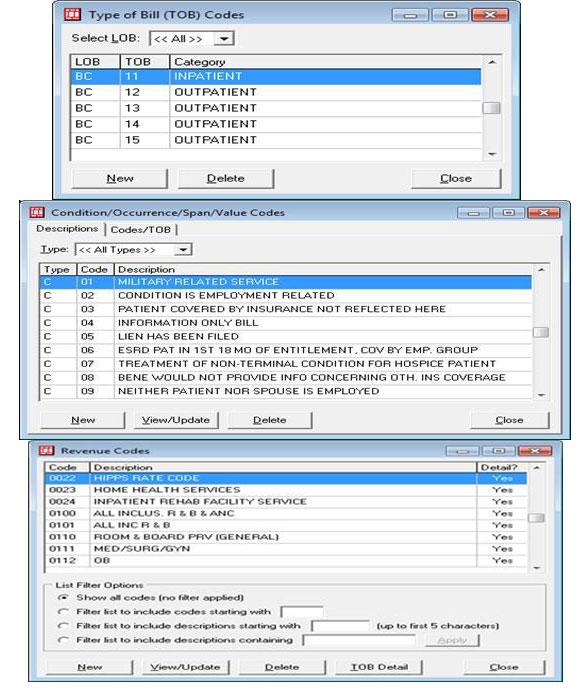Viewport: 587px width, 689px height.
Task: Select the BC 13 OUTPATIENT row
Action: point(276,108)
